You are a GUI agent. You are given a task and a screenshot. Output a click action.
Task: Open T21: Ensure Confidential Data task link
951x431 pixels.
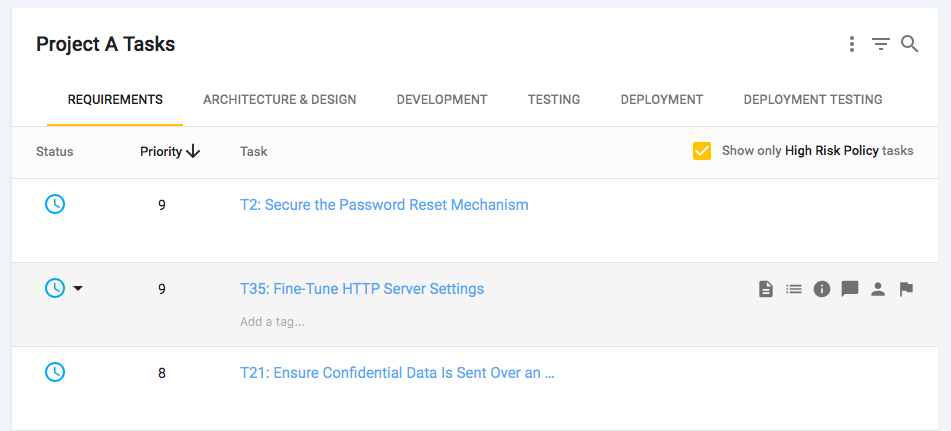click(397, 373)
